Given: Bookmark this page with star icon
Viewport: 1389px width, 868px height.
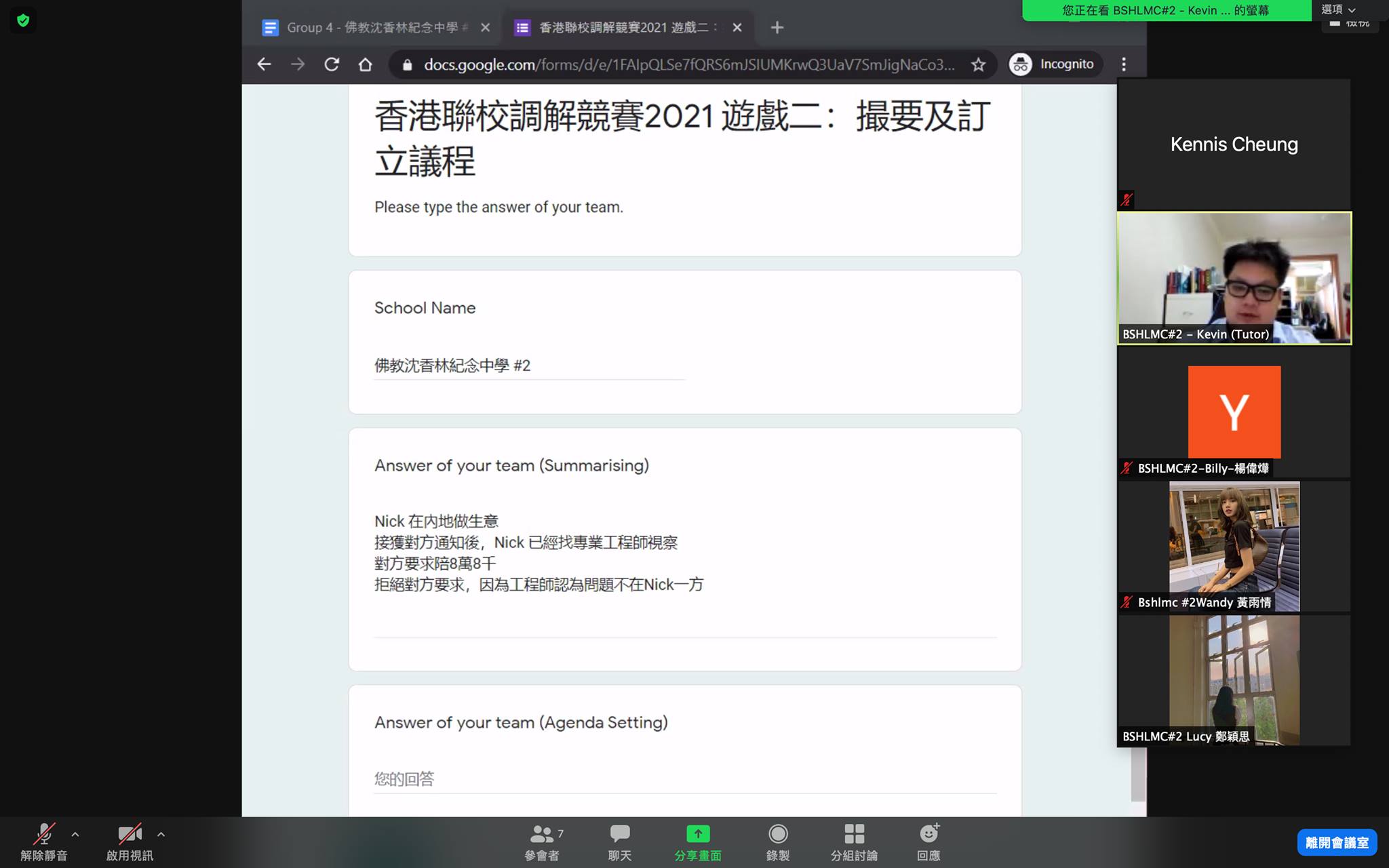Looking at the screenshot, I should (x=978, y=64).
